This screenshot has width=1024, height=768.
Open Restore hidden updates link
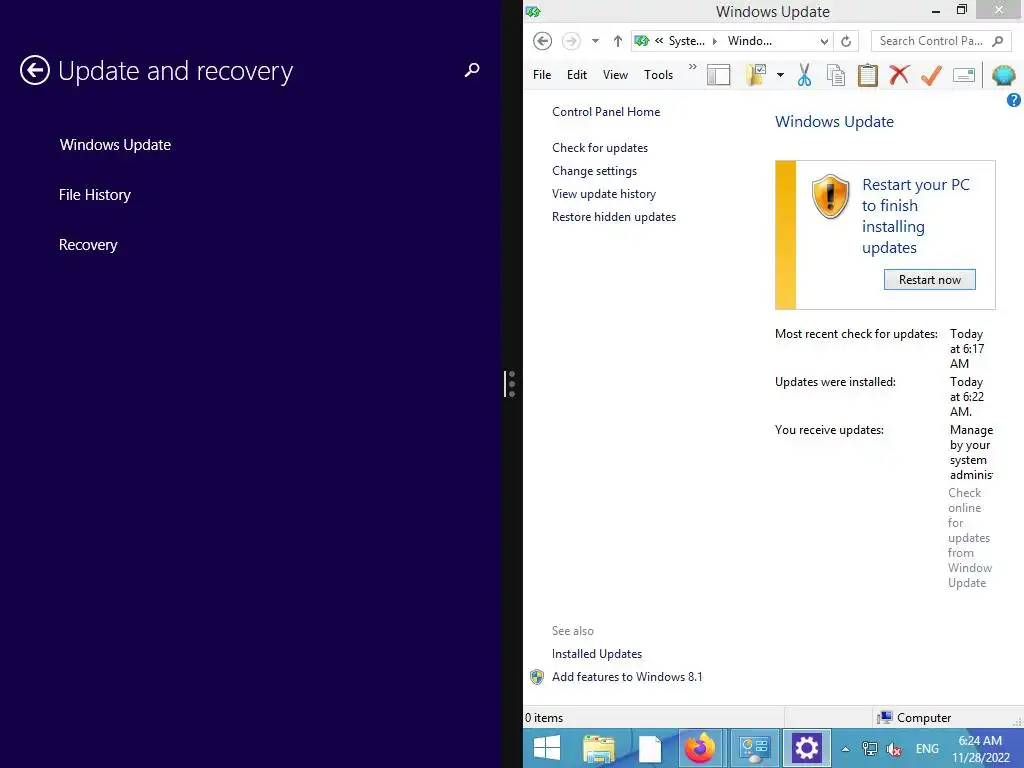coord(614,217)
